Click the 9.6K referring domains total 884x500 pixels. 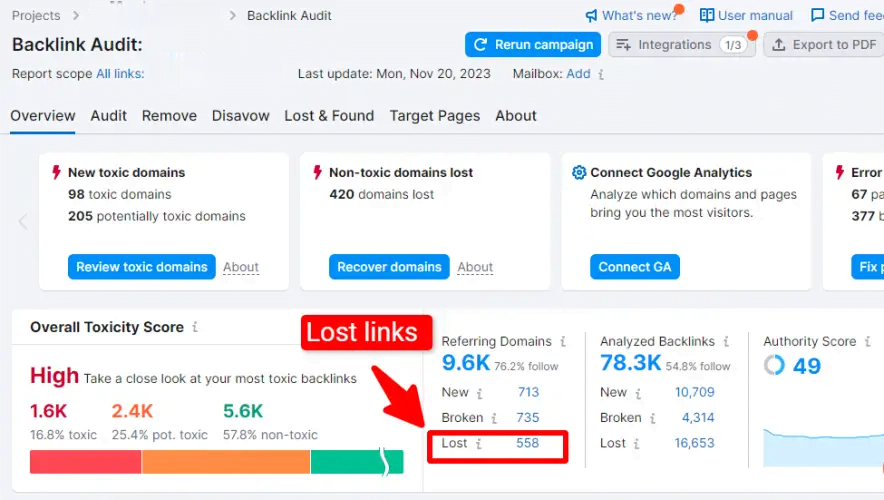coord(466,363)
